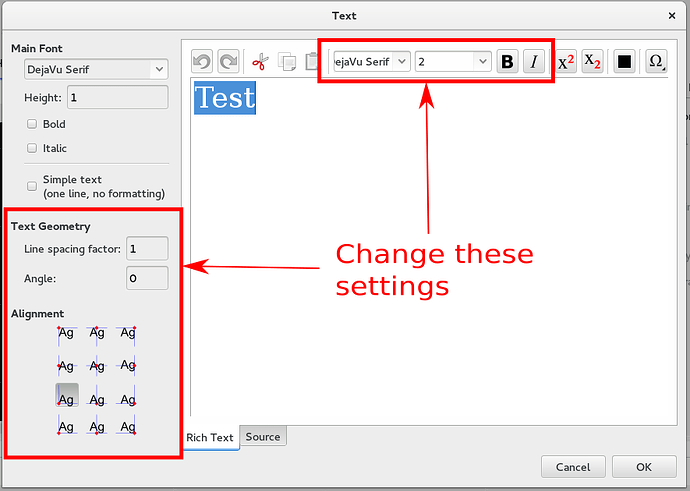
Task: Click the Redo arrow icon
Action: point(228,61)
